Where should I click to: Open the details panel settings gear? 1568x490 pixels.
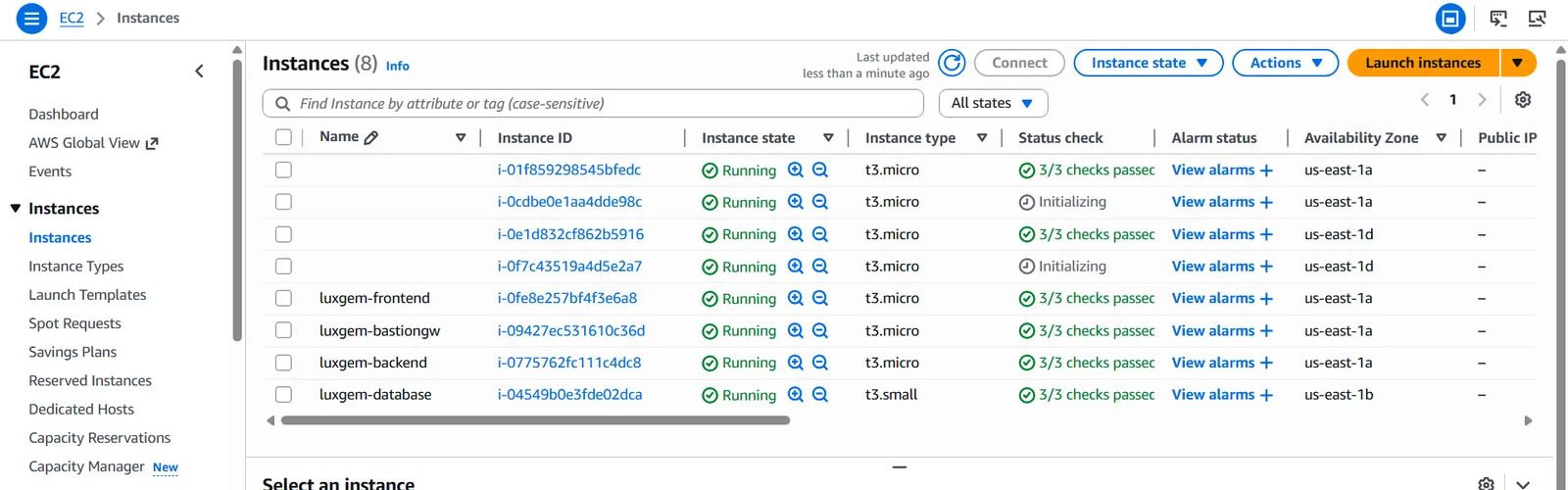(x=1486, y=483)
